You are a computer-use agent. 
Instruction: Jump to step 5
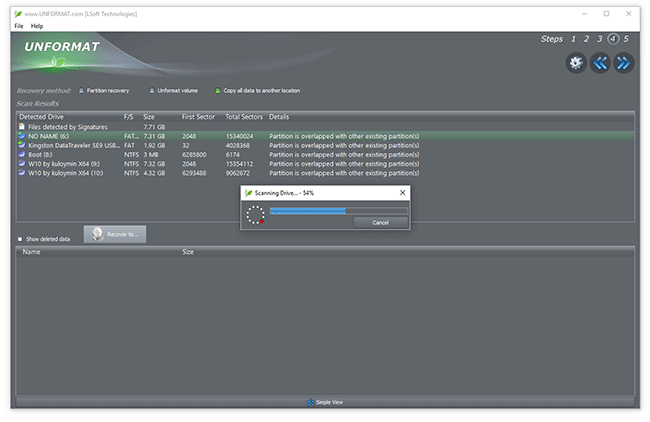point(626,39)
